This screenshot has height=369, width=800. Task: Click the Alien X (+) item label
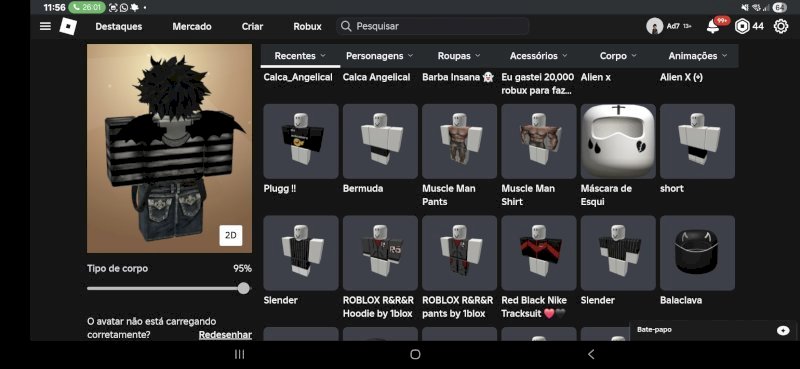(x=681, y=77)
